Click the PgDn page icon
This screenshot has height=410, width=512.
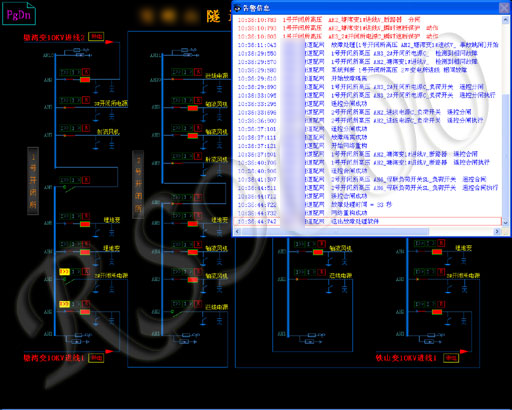tap(19, 14)
